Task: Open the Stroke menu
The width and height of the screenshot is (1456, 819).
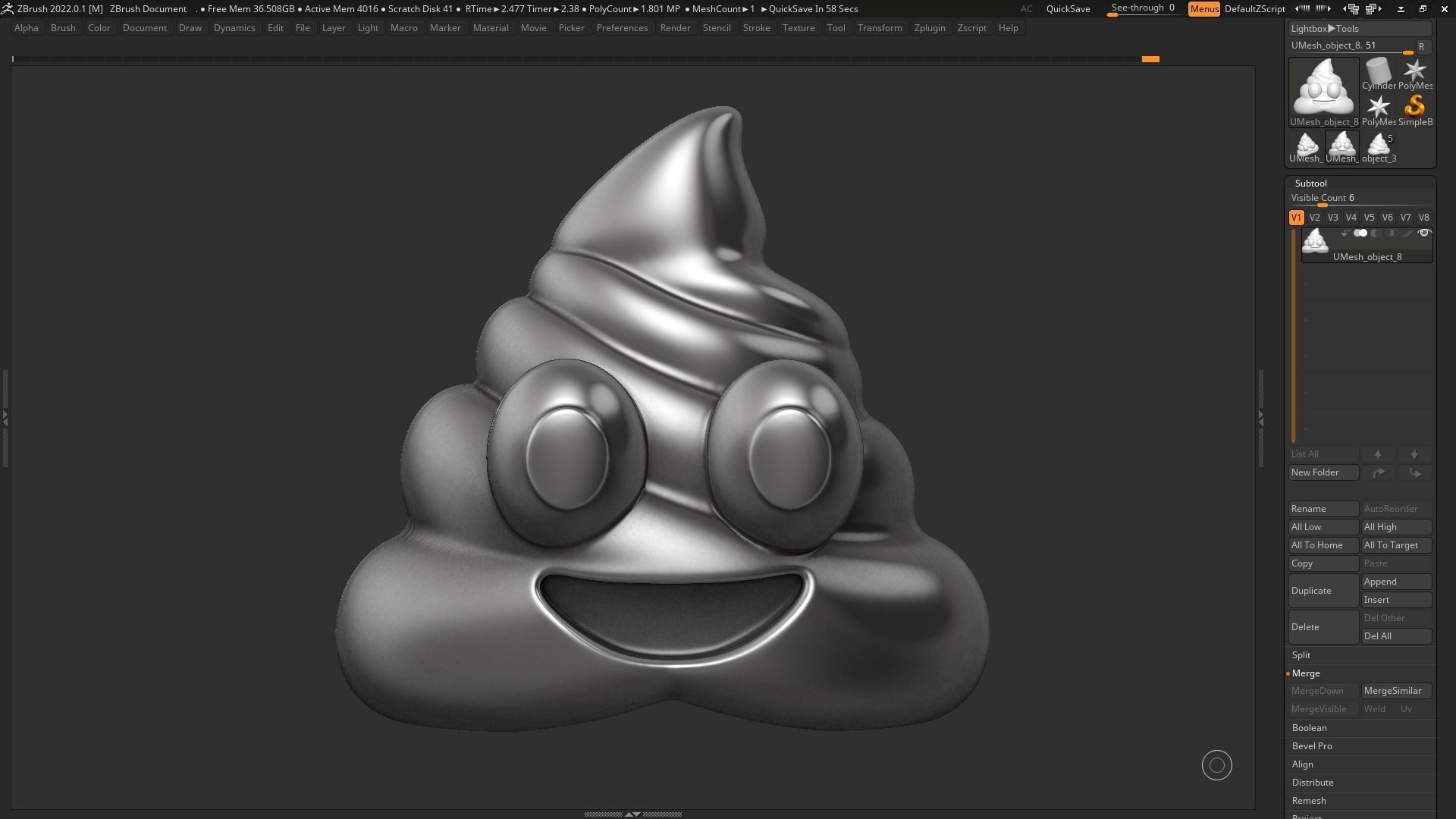Action: pyautogui.click(x=756, y=28)
